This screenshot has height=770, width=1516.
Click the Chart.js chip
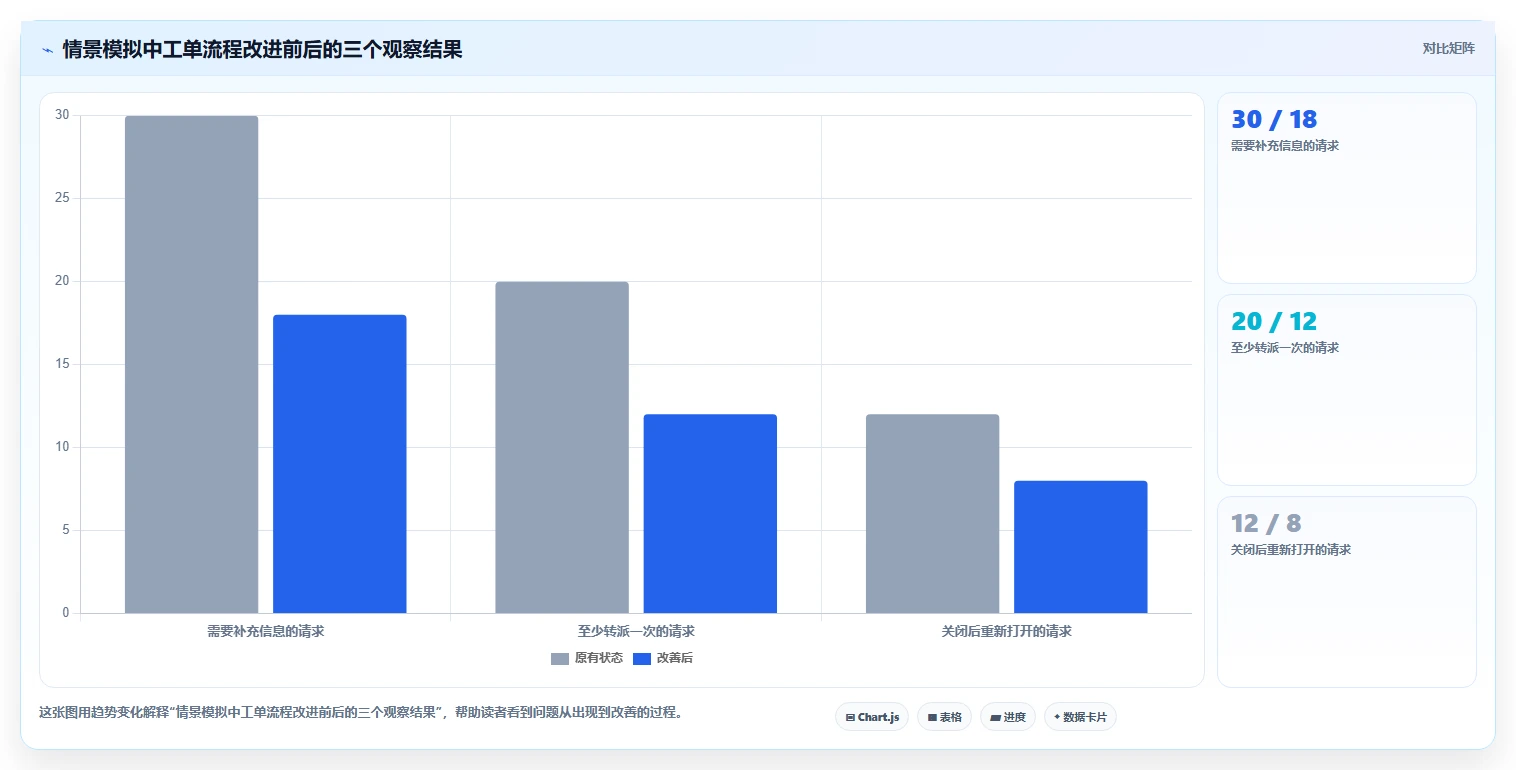(x=872, y=717)
